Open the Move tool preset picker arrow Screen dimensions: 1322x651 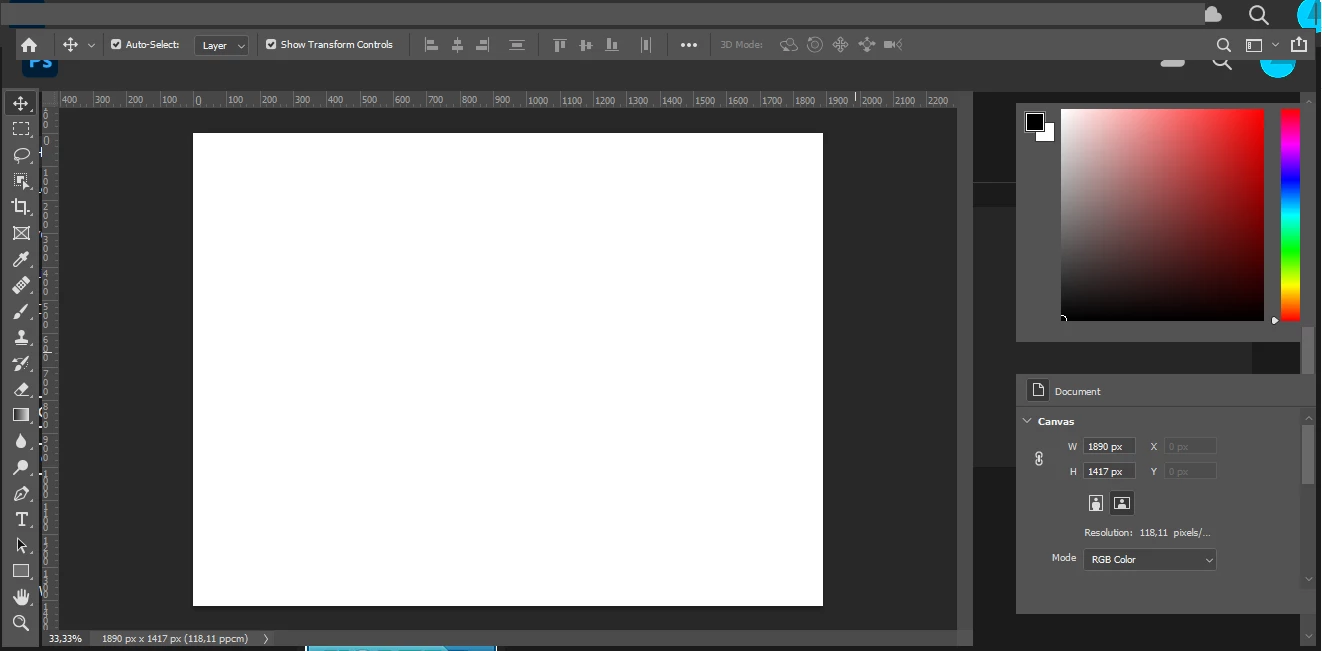91,45
